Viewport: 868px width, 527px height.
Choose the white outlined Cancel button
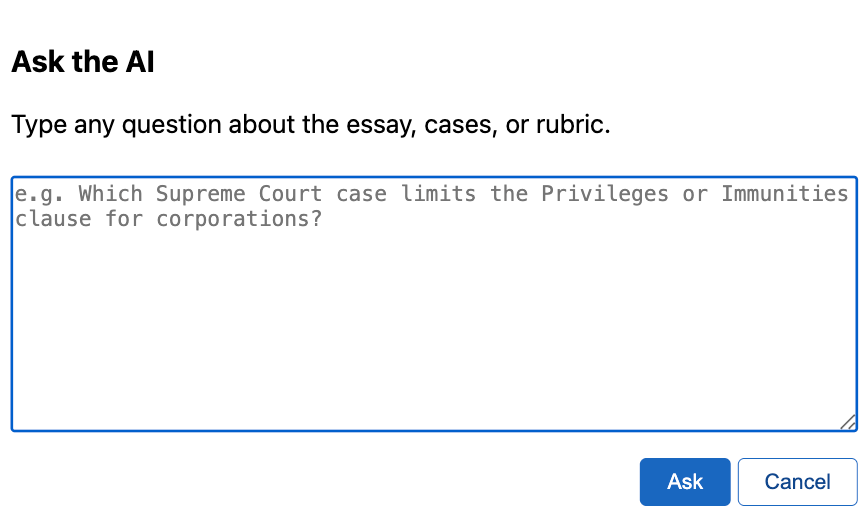(x=798, y=482)
